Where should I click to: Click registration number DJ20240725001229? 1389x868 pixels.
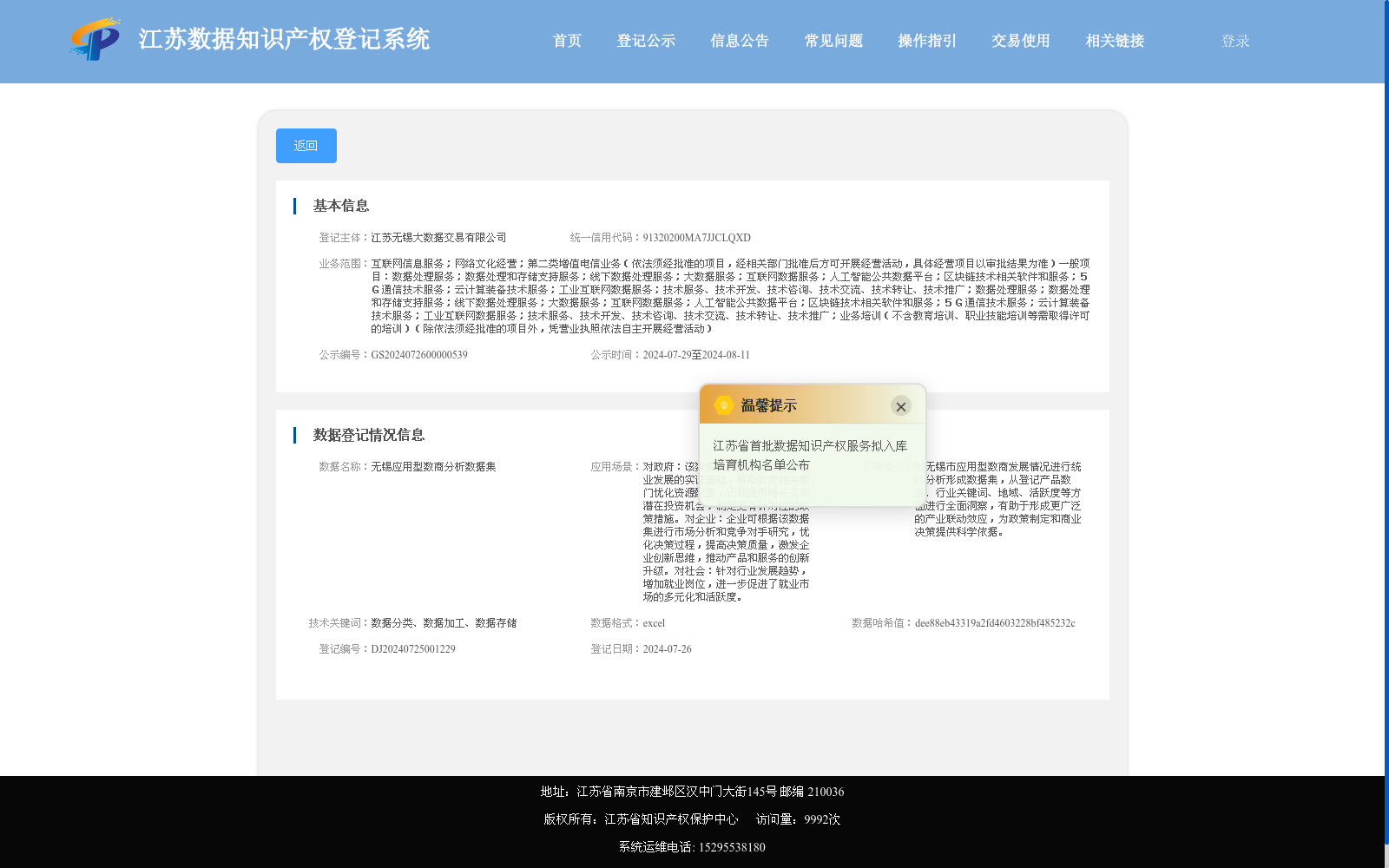[x=413, y=649]
